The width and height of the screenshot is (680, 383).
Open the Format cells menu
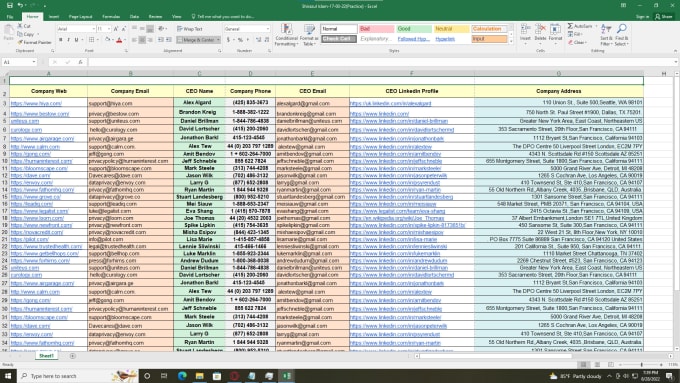[555, 33]
